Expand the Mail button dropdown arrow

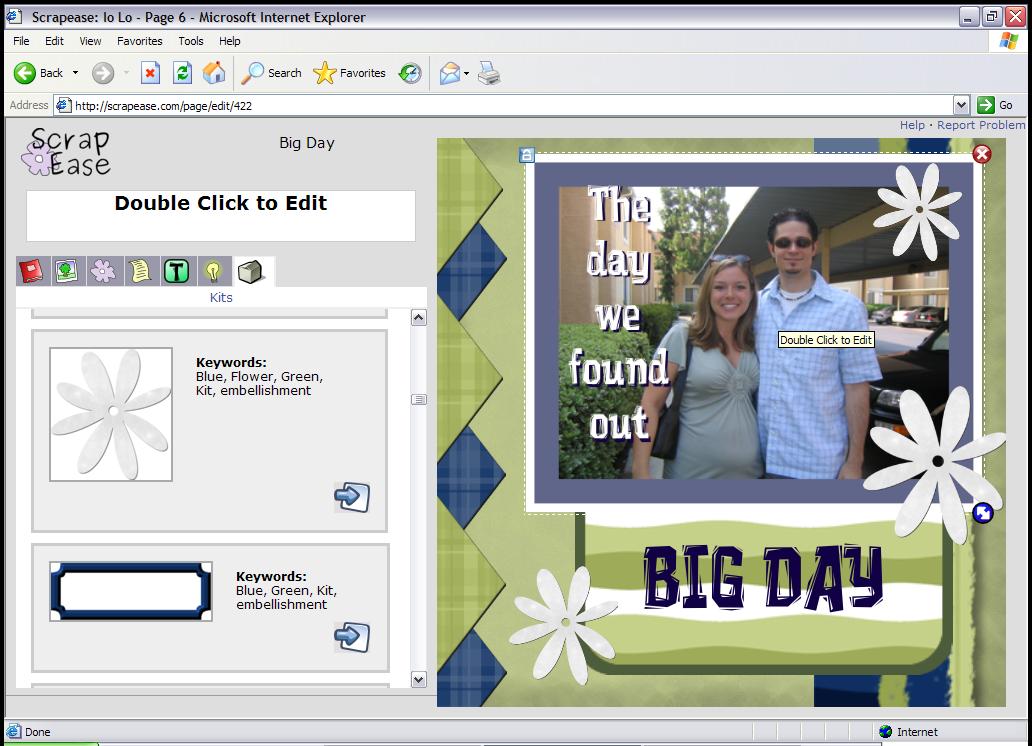click(x=466, y=73)
